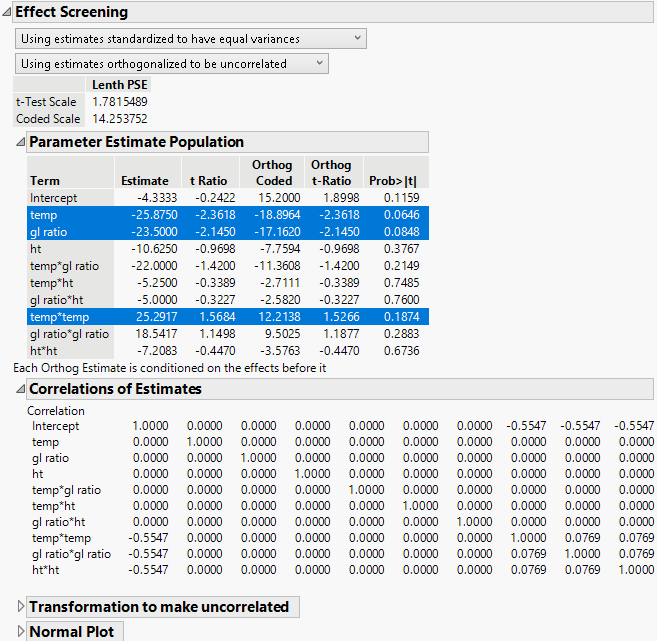Viewport: 657px width, 641px height.
Task: Click the Estimate column header
Action: coord(145,181)
